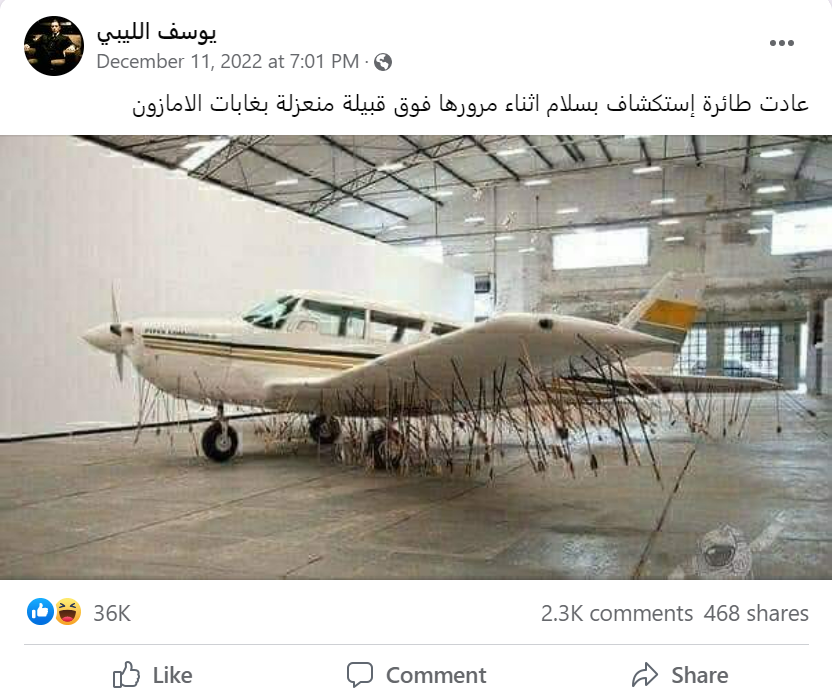The image size is (832, 699).
Task: Click the airplane's yellow-striped tail fin
Action: point(663,309)
